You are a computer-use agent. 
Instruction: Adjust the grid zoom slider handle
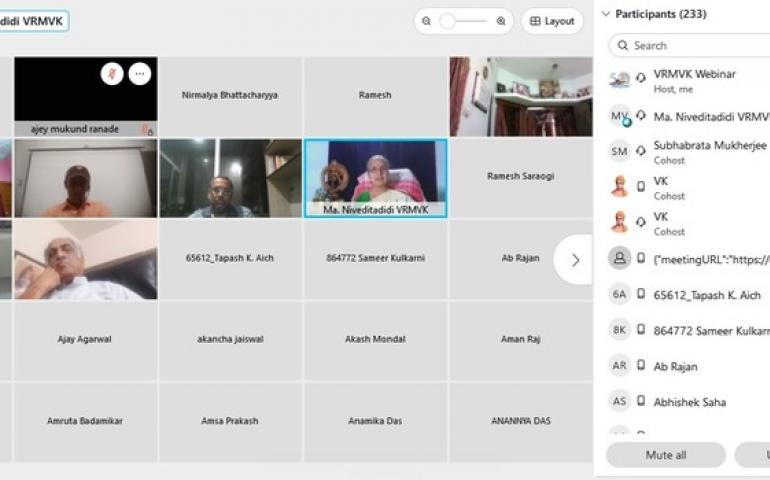coord(447,21)
